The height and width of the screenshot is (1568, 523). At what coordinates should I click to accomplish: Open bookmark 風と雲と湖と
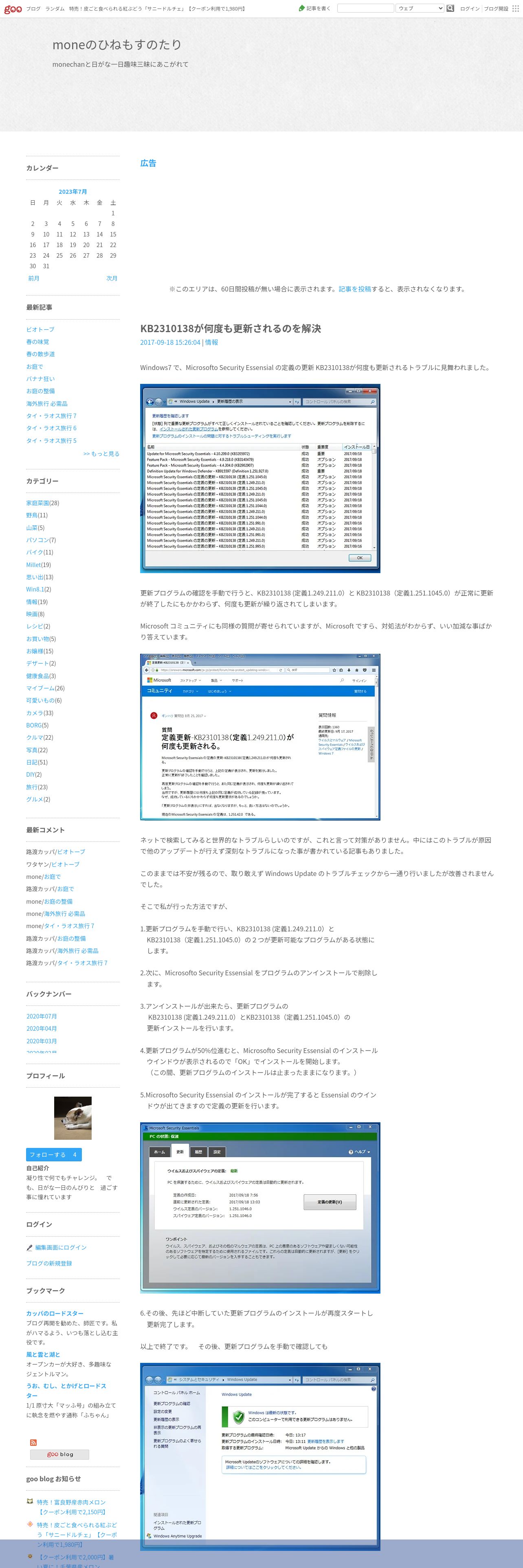pos(43,1354)
